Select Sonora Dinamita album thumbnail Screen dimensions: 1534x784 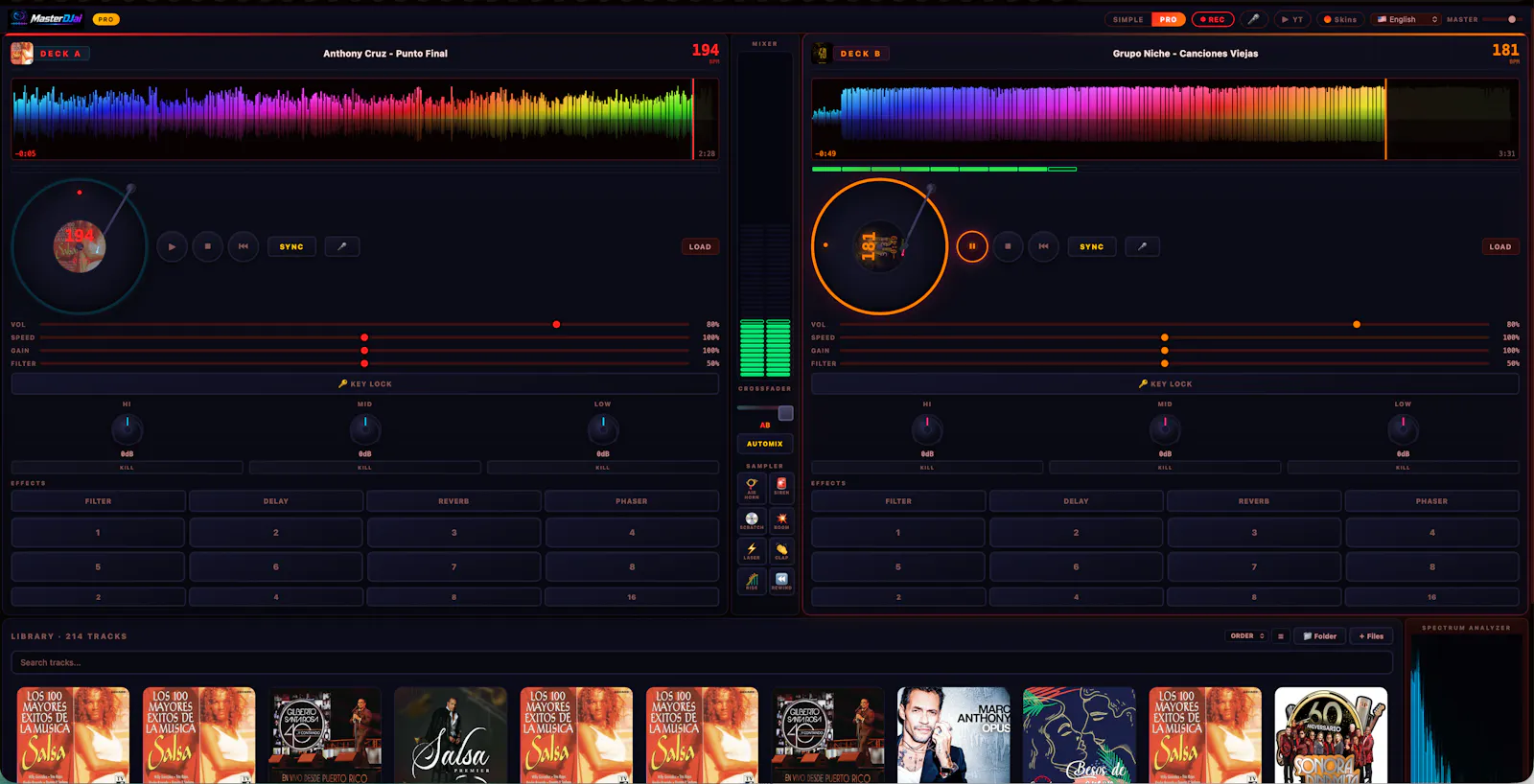click(1331, 735)
